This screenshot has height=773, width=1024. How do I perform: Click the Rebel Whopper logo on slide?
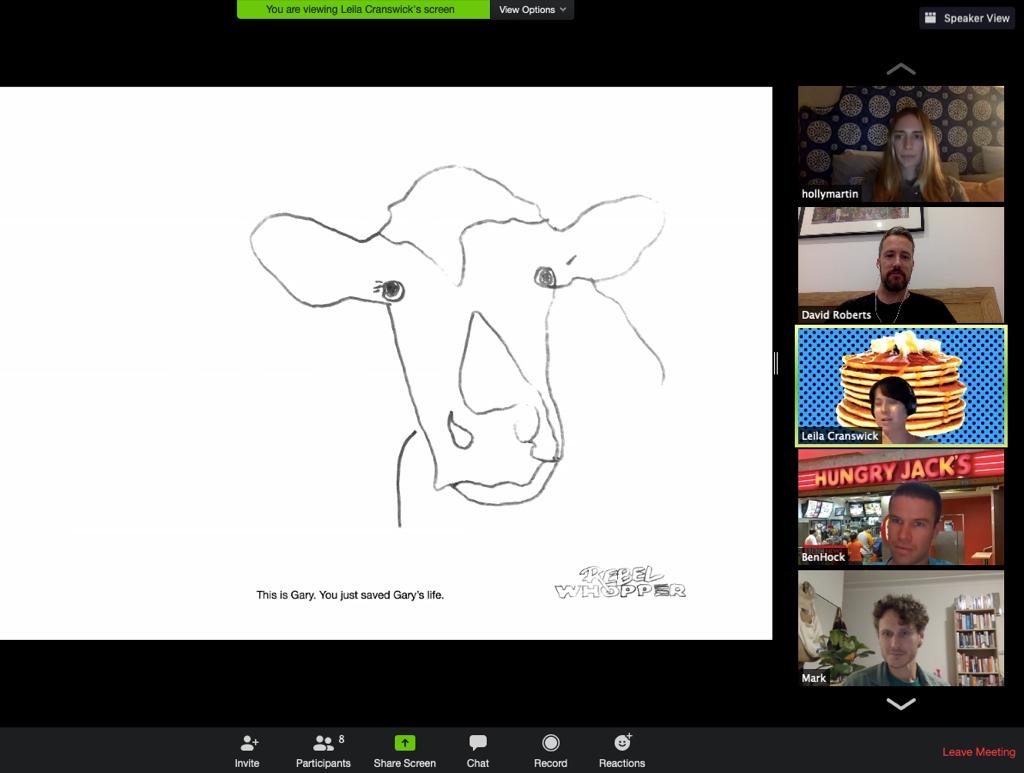click(x=620, y=582)
